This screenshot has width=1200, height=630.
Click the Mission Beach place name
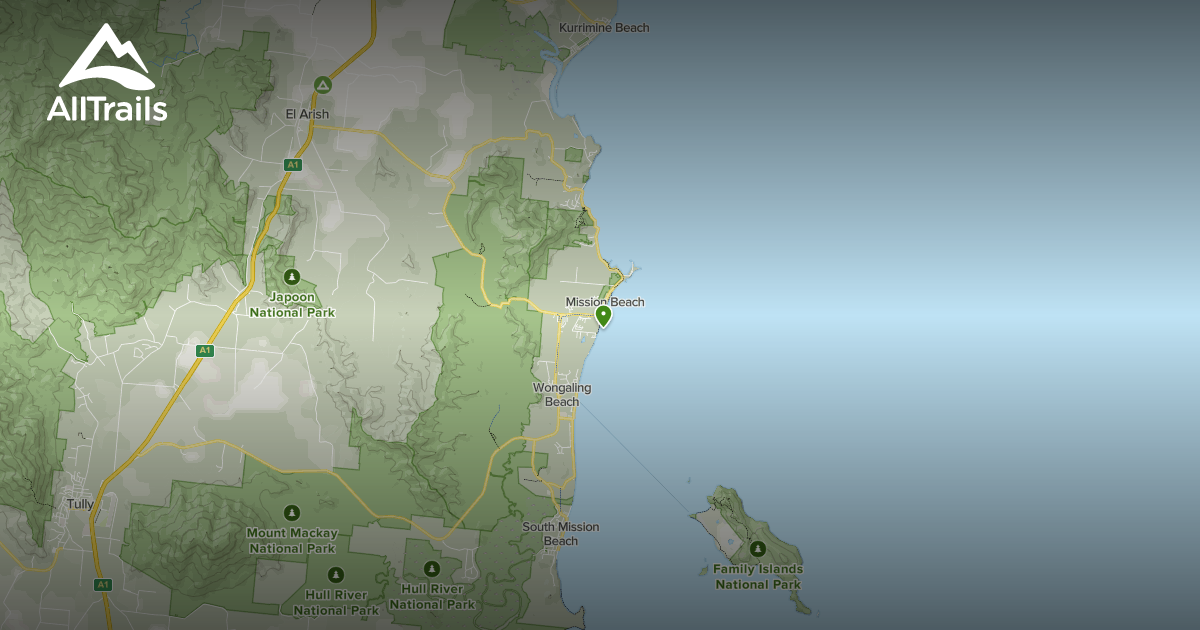[605, 302]
